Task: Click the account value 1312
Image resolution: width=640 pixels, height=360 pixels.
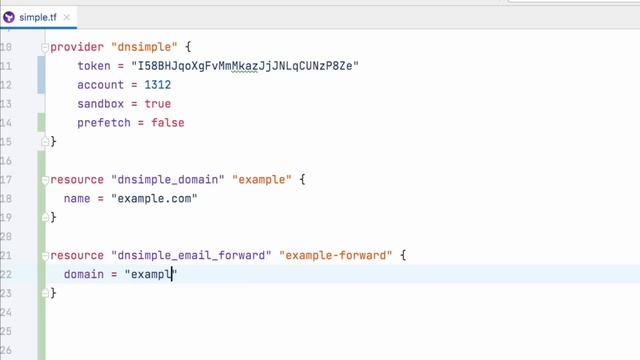Action: point(158,85)
